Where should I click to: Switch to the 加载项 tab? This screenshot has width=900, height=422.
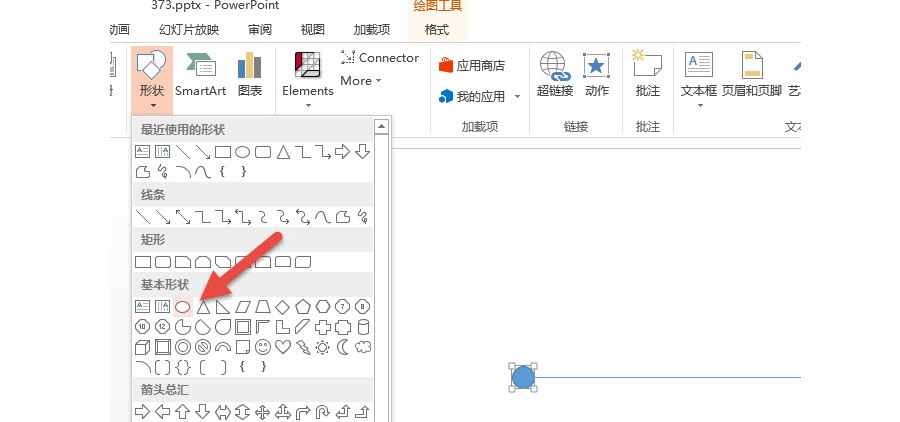372,30
